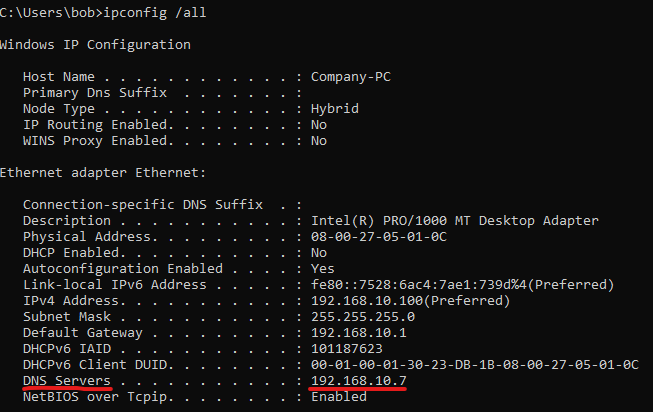
Task: Select the fe80 link-local IPv6 address
Action: tap(419, 285)
